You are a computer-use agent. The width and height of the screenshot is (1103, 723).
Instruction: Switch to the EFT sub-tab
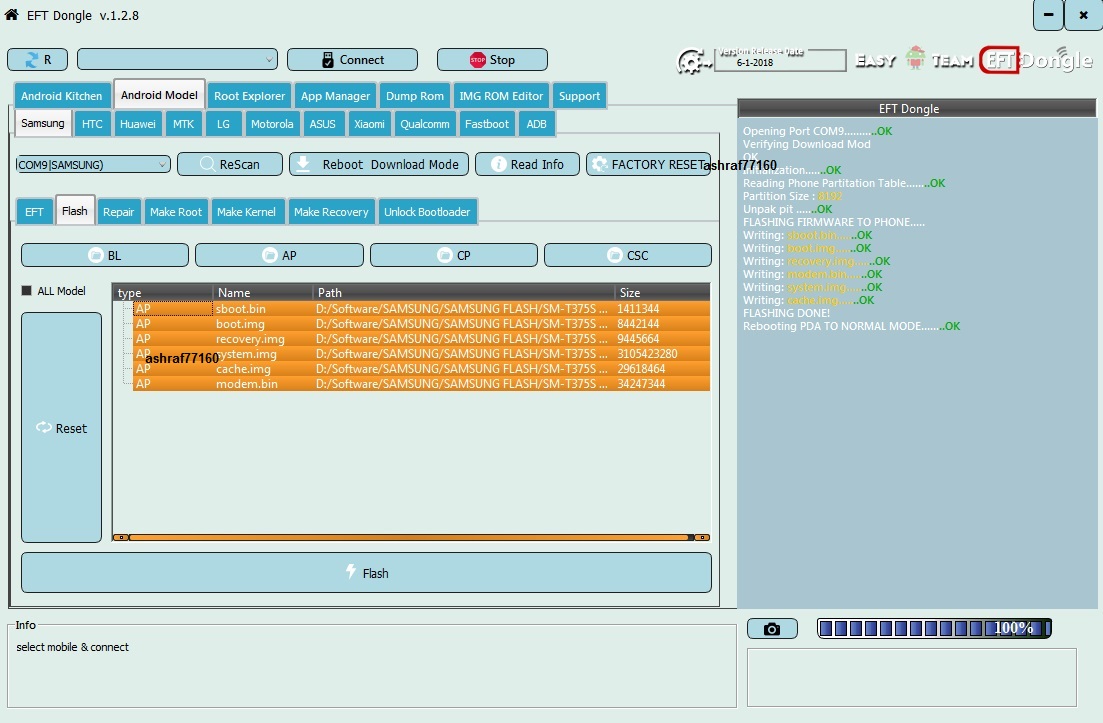pyautogui.click(x=34, y=212)
